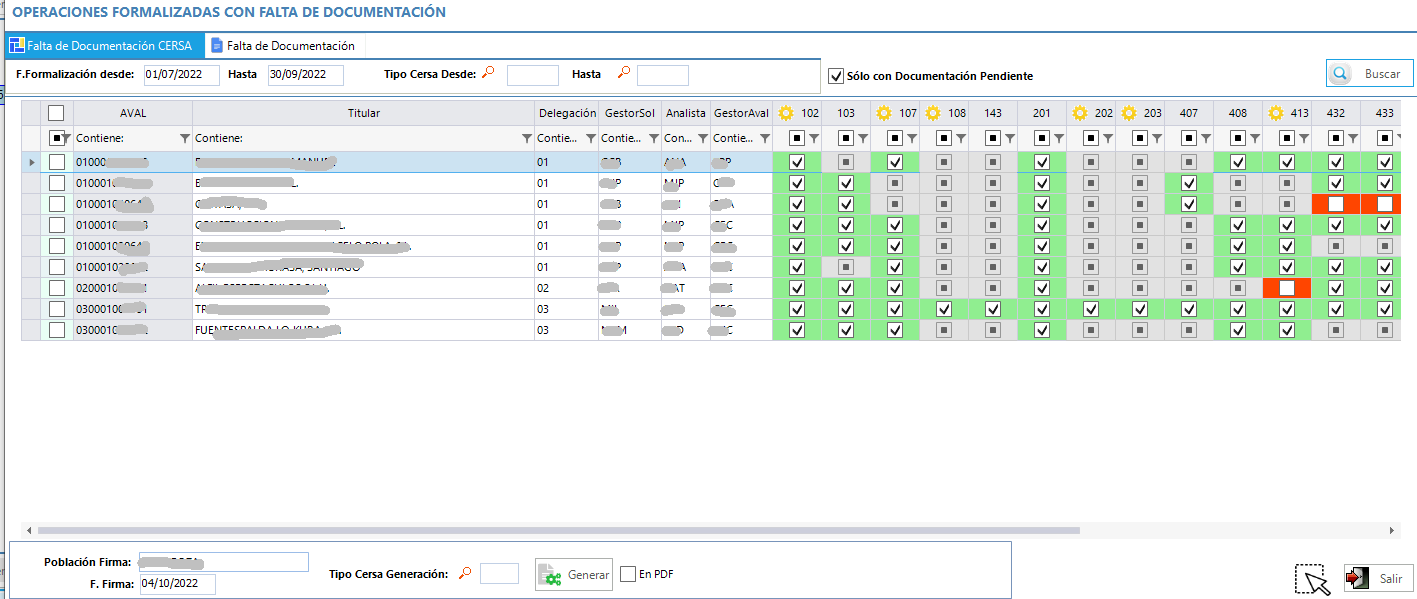Open the AVAL column filter funnel

pyautogui.click(x=184, y=138)
